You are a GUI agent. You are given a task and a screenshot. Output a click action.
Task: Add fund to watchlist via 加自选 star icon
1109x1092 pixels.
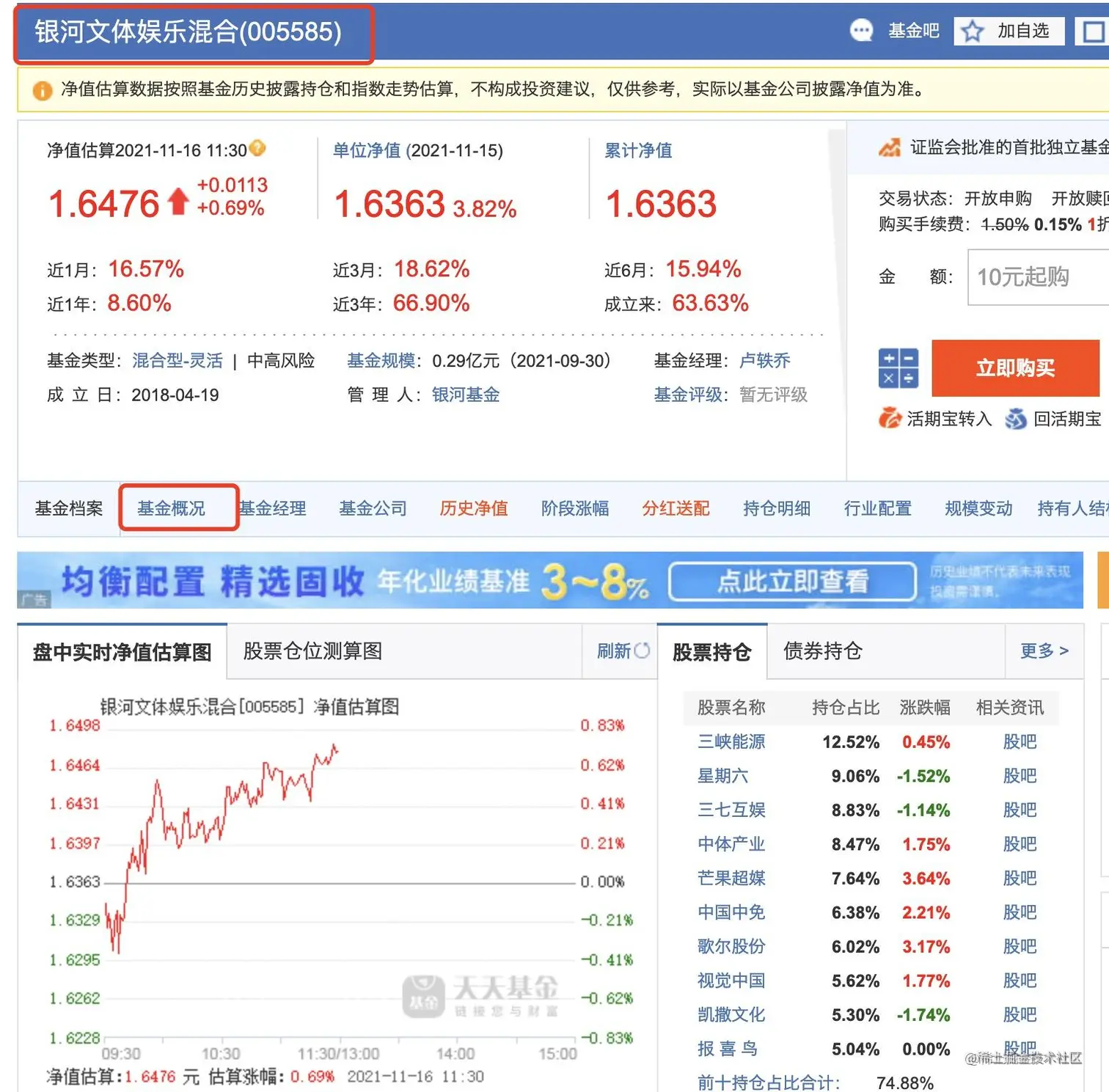[x=972, y=32]
